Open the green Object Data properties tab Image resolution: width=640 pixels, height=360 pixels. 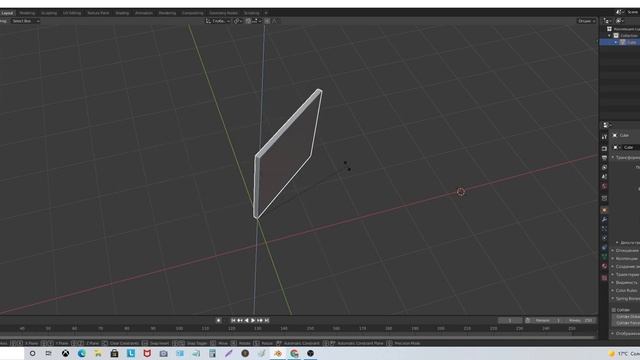pos(604,256)
